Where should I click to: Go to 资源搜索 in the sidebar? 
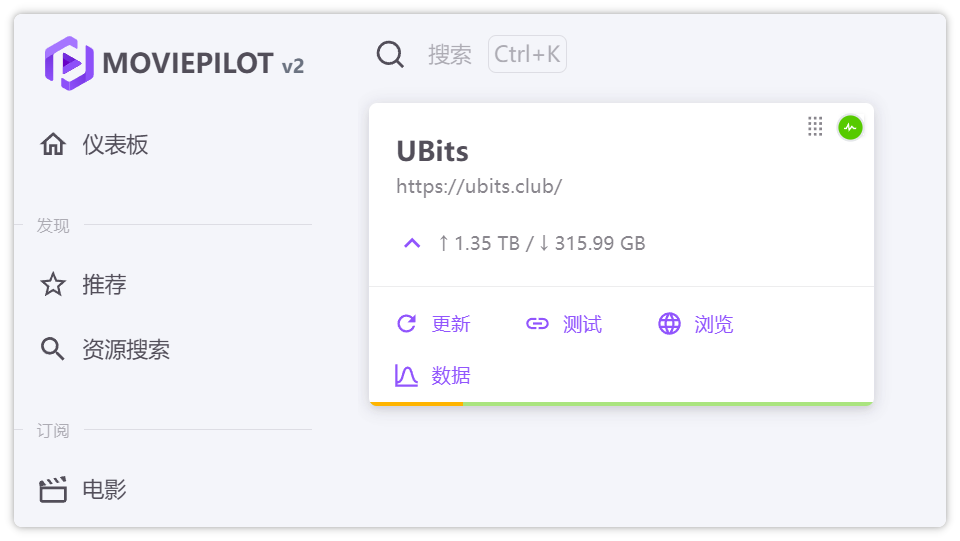pyautogui.click(x=126, y=350)
